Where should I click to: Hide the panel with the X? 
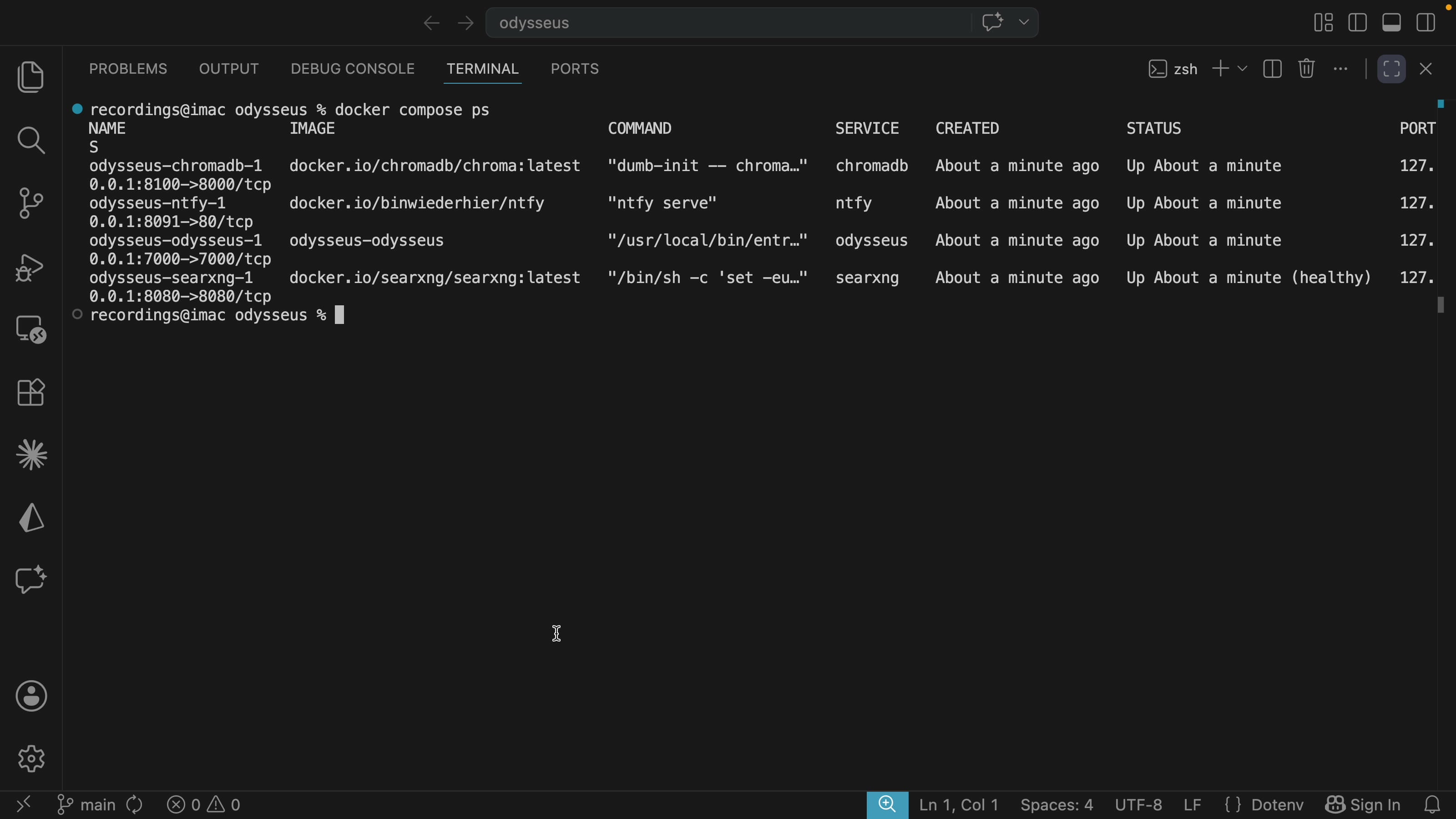(x=1426, y=69)
